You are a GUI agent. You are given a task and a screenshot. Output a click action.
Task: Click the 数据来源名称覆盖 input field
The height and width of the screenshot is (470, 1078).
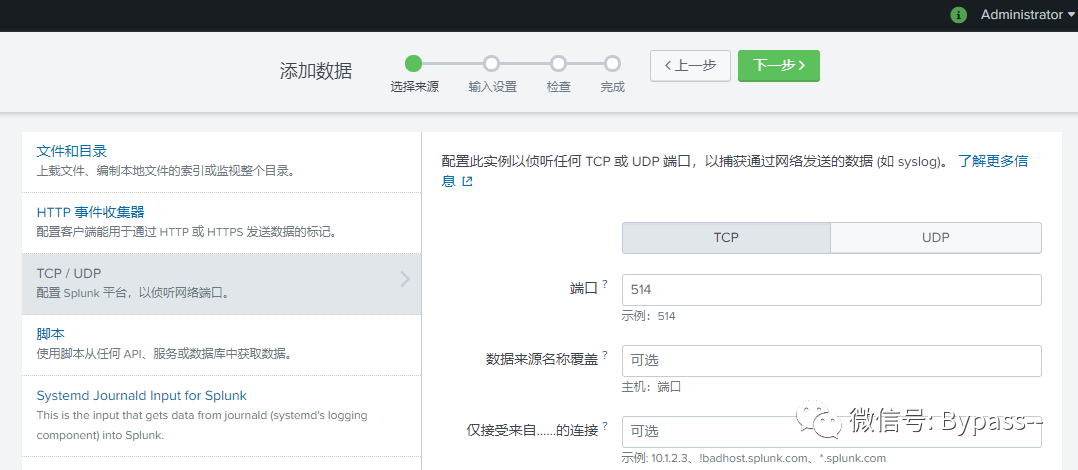pos(832,361)
